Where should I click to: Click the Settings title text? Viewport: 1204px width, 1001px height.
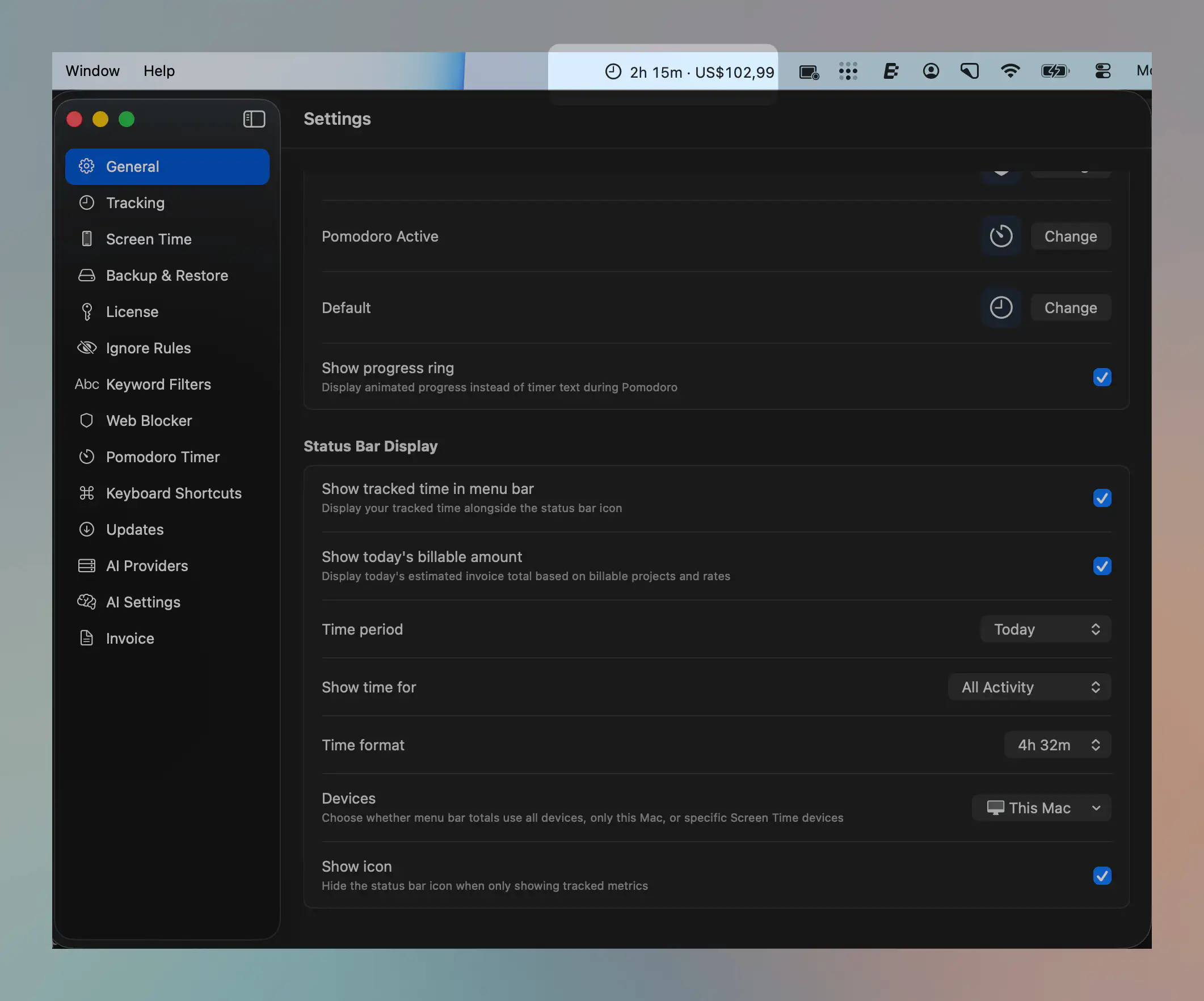click(337, 119)
